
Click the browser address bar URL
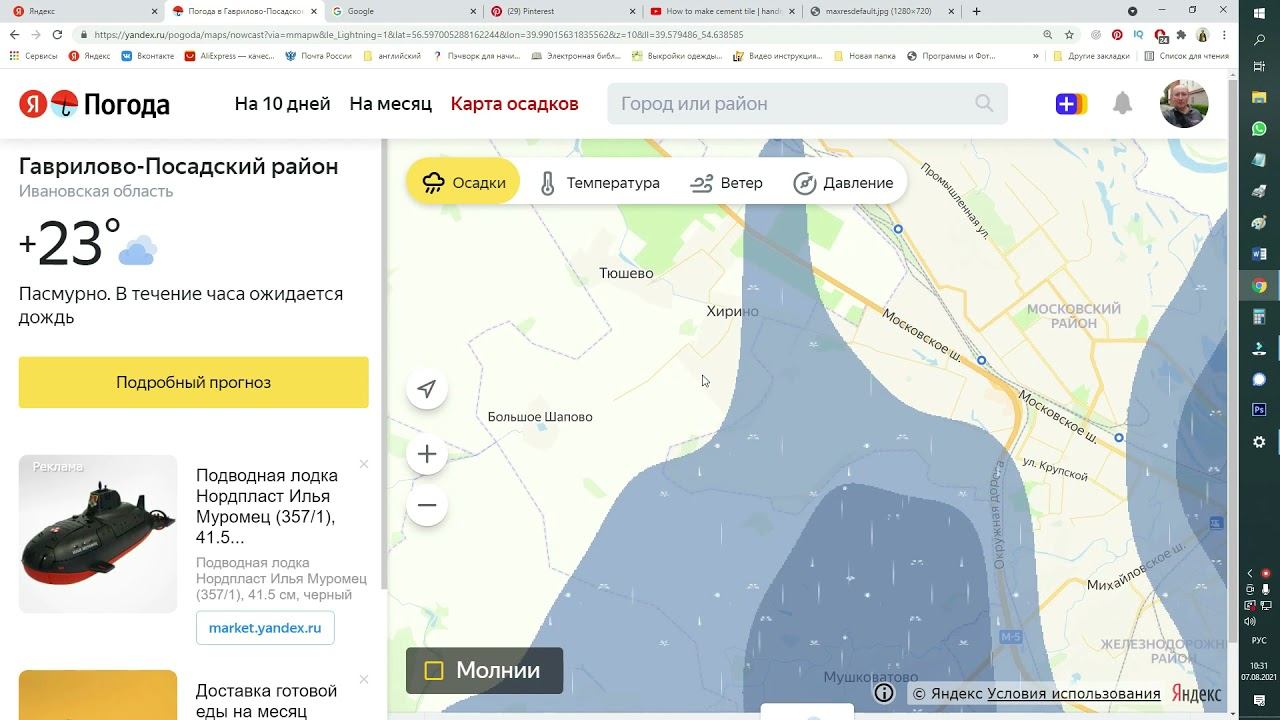pos(418,34)
